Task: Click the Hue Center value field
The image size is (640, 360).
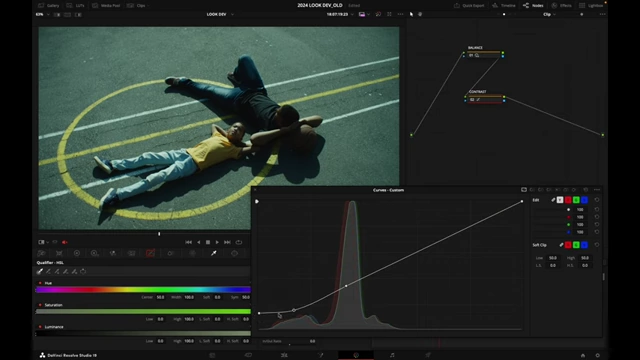Action: 160,297
